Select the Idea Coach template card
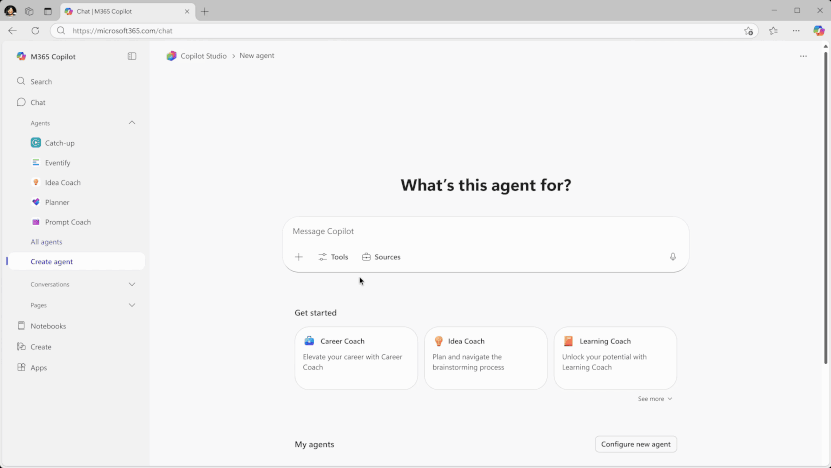The height and width of the screenshot is (468, 831). click(x=485, y=358)
